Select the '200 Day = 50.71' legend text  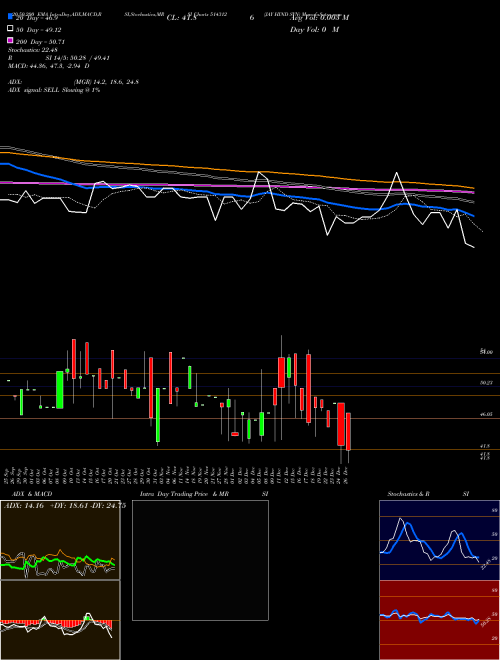pos(40,42)
